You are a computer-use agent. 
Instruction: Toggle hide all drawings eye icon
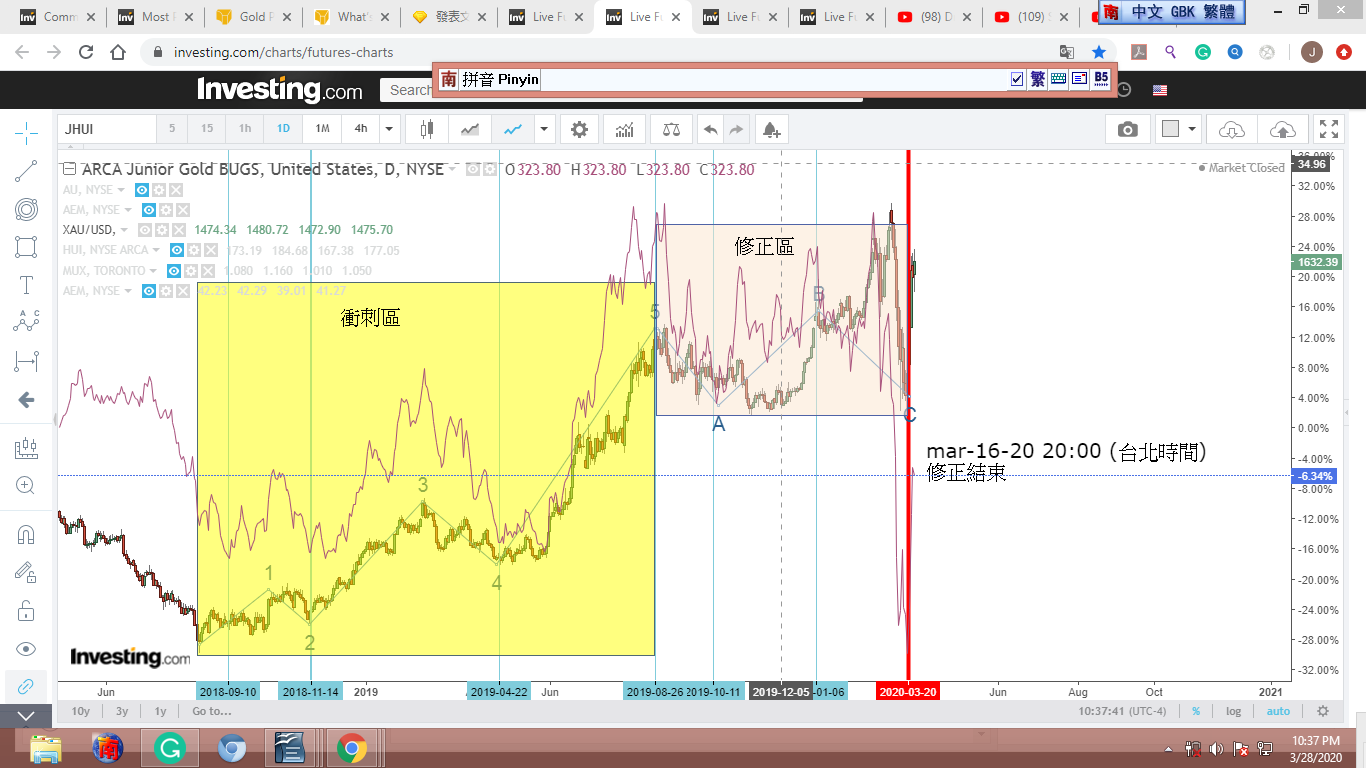pyautogui.click(x=26, y=648)
